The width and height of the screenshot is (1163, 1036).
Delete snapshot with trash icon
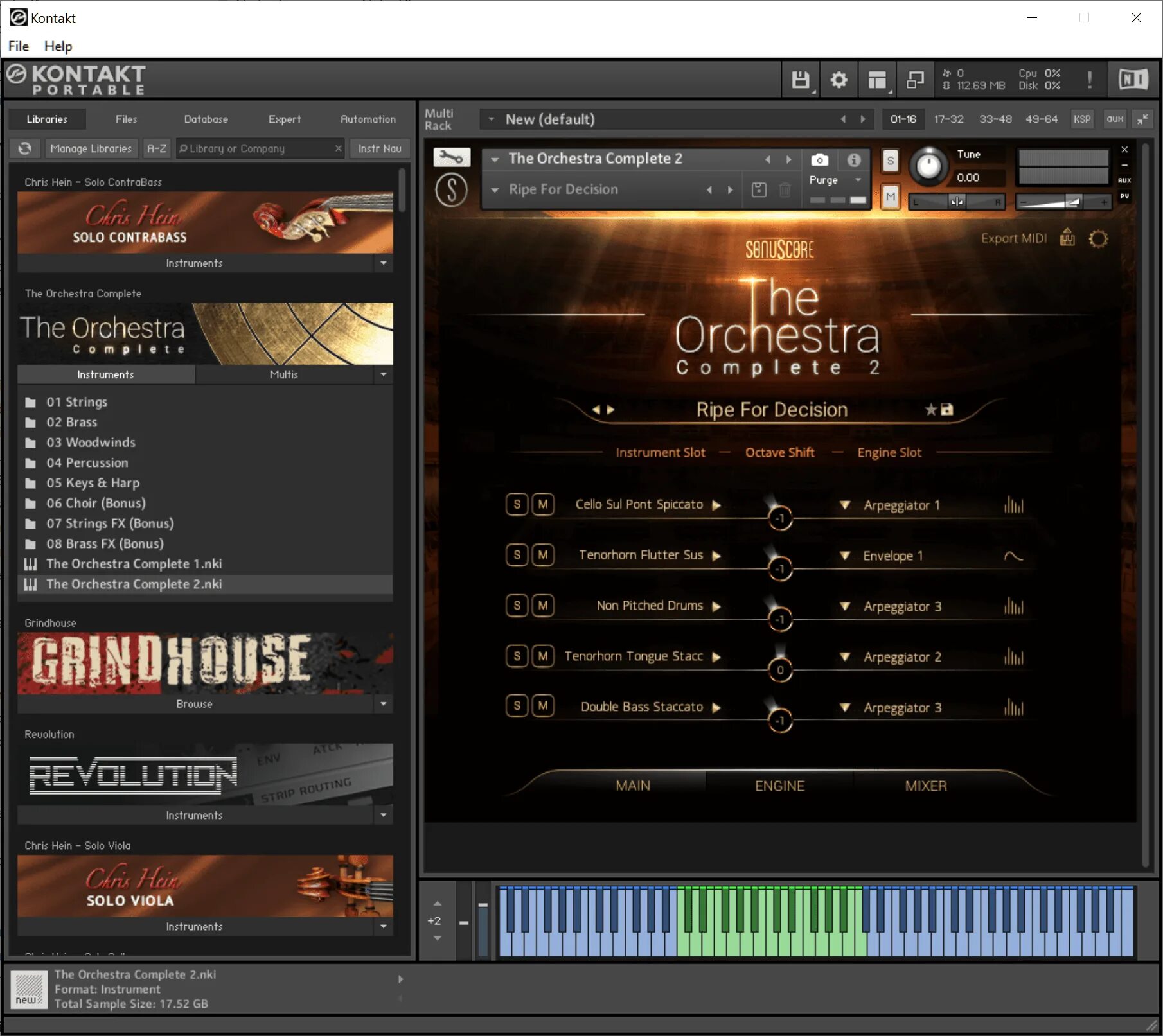point(785,190)
